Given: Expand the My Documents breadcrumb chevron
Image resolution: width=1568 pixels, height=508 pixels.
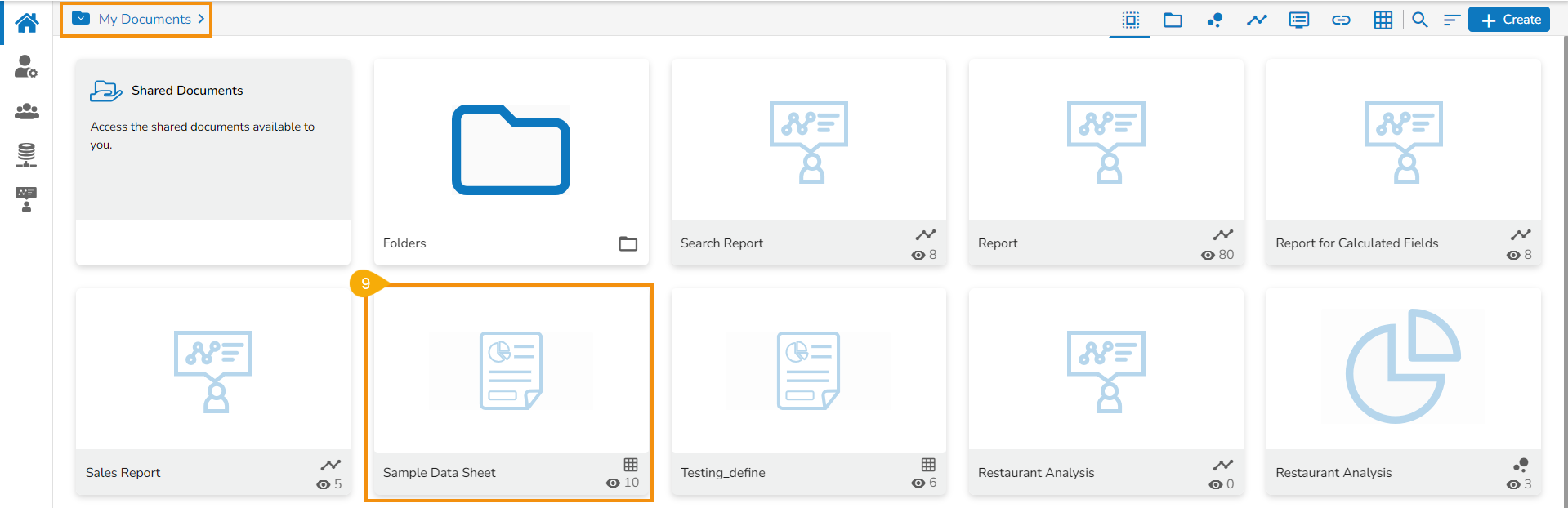Looking at the screenshot, I should (x=201, y=19).
